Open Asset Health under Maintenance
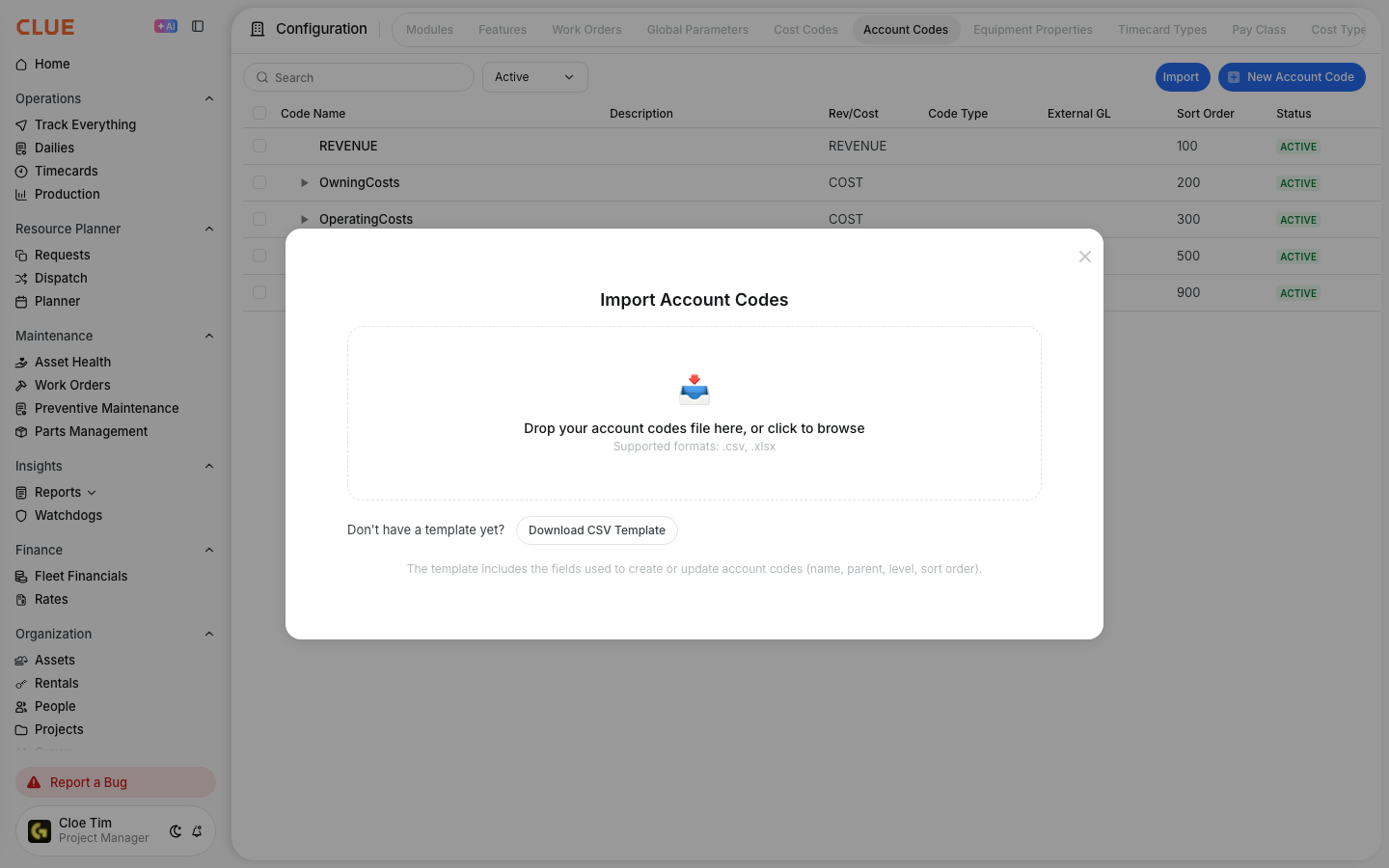The height and width of the screenshot is (868, 1389). pos(72,362)
